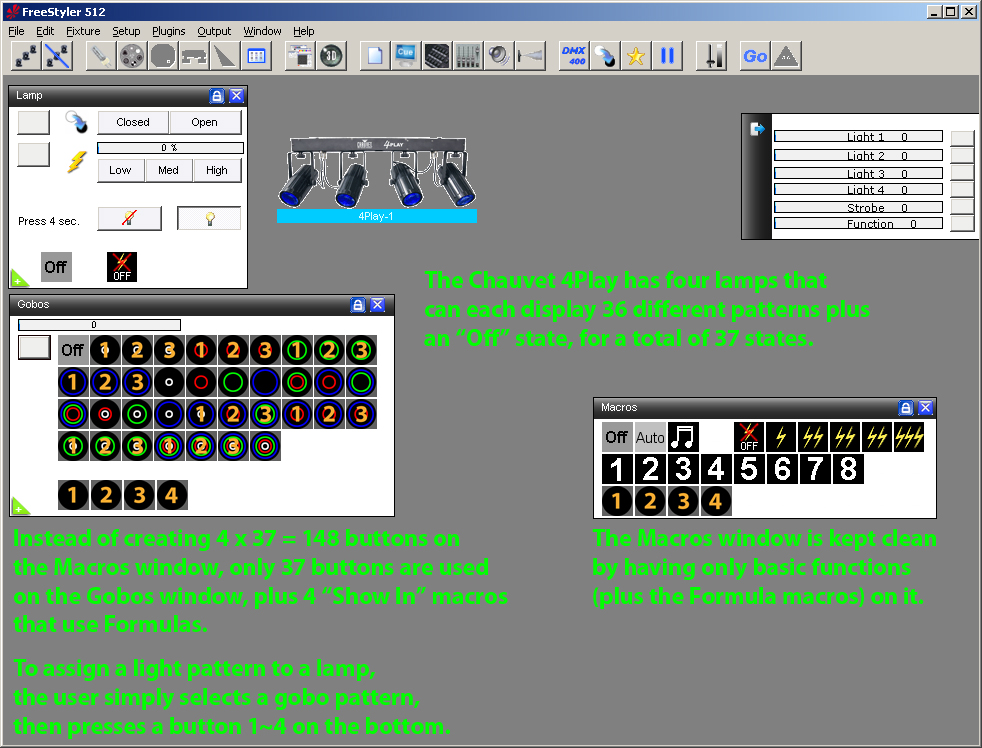Click the 4Play-1 fixture image
This screenshot has height=748, width=982.
[376, 173]
